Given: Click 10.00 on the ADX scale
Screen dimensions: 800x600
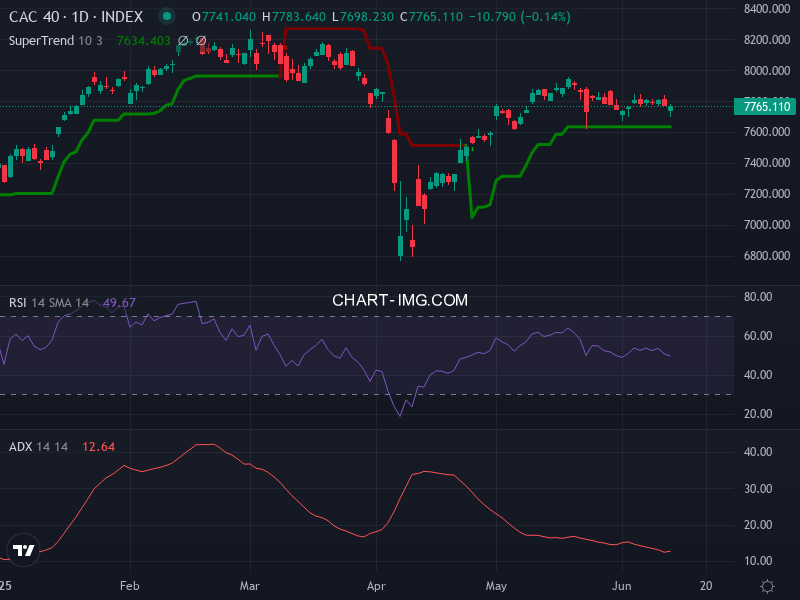Looking at the screenshot, I should (x=758, y=561).
